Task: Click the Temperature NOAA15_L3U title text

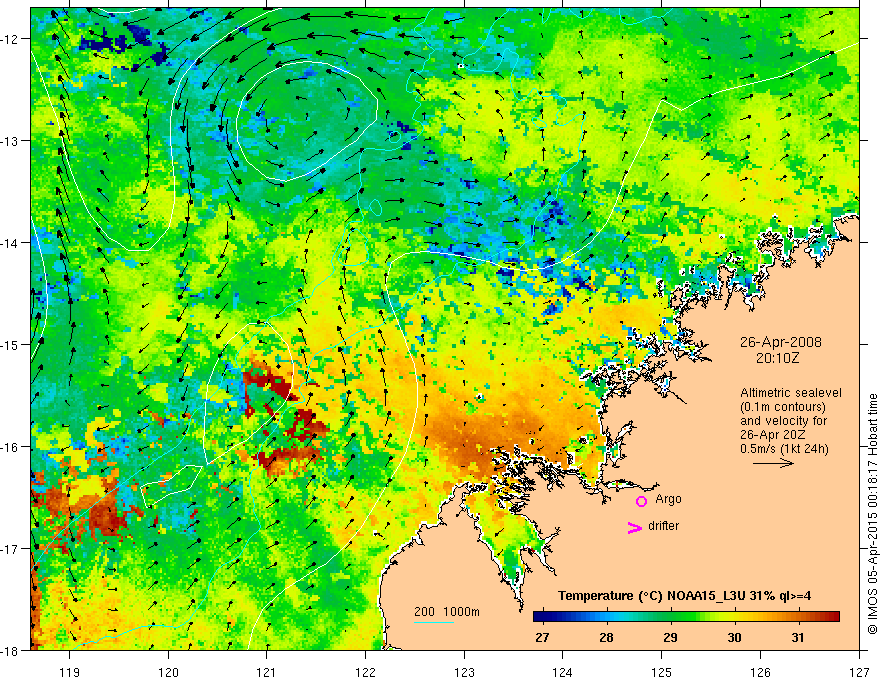Action: (x=684, y=596)
